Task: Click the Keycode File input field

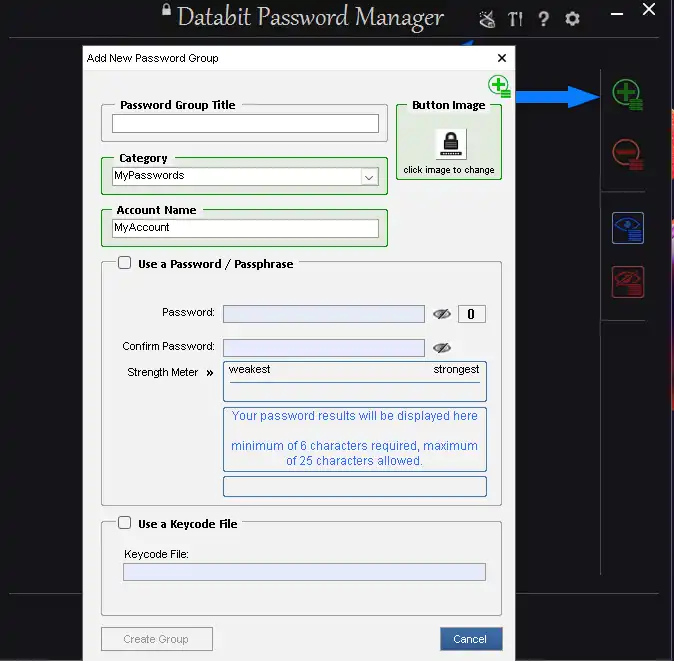Action: [304, 572]
